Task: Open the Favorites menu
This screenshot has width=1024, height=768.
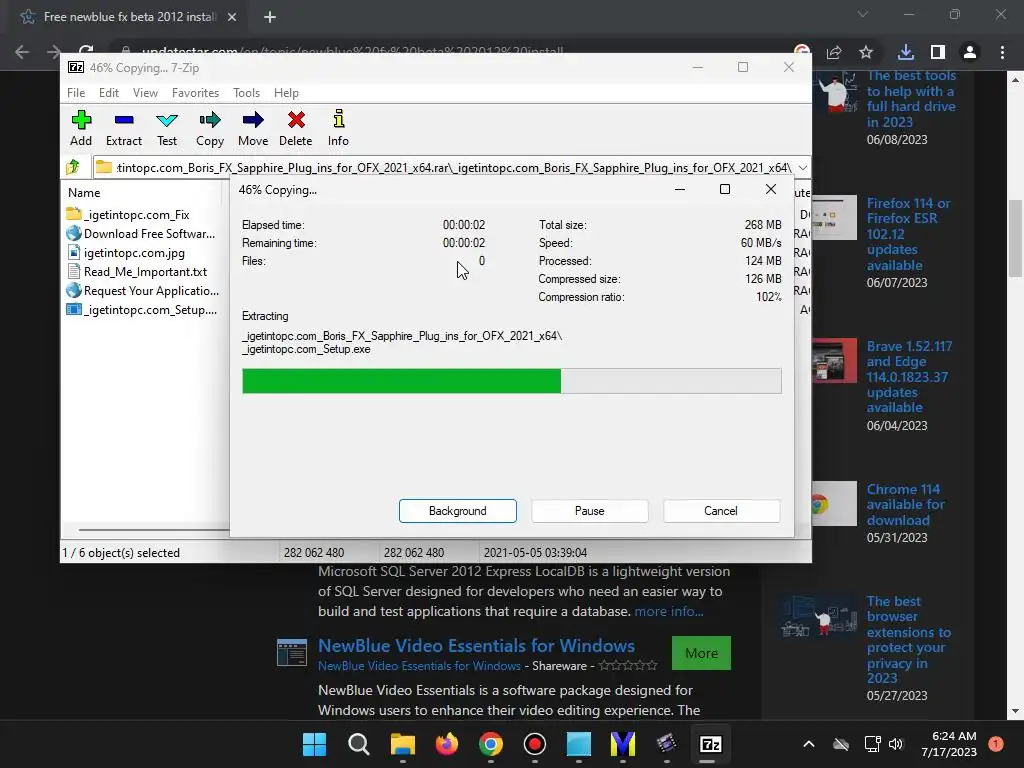Action: tap(195, 93)
